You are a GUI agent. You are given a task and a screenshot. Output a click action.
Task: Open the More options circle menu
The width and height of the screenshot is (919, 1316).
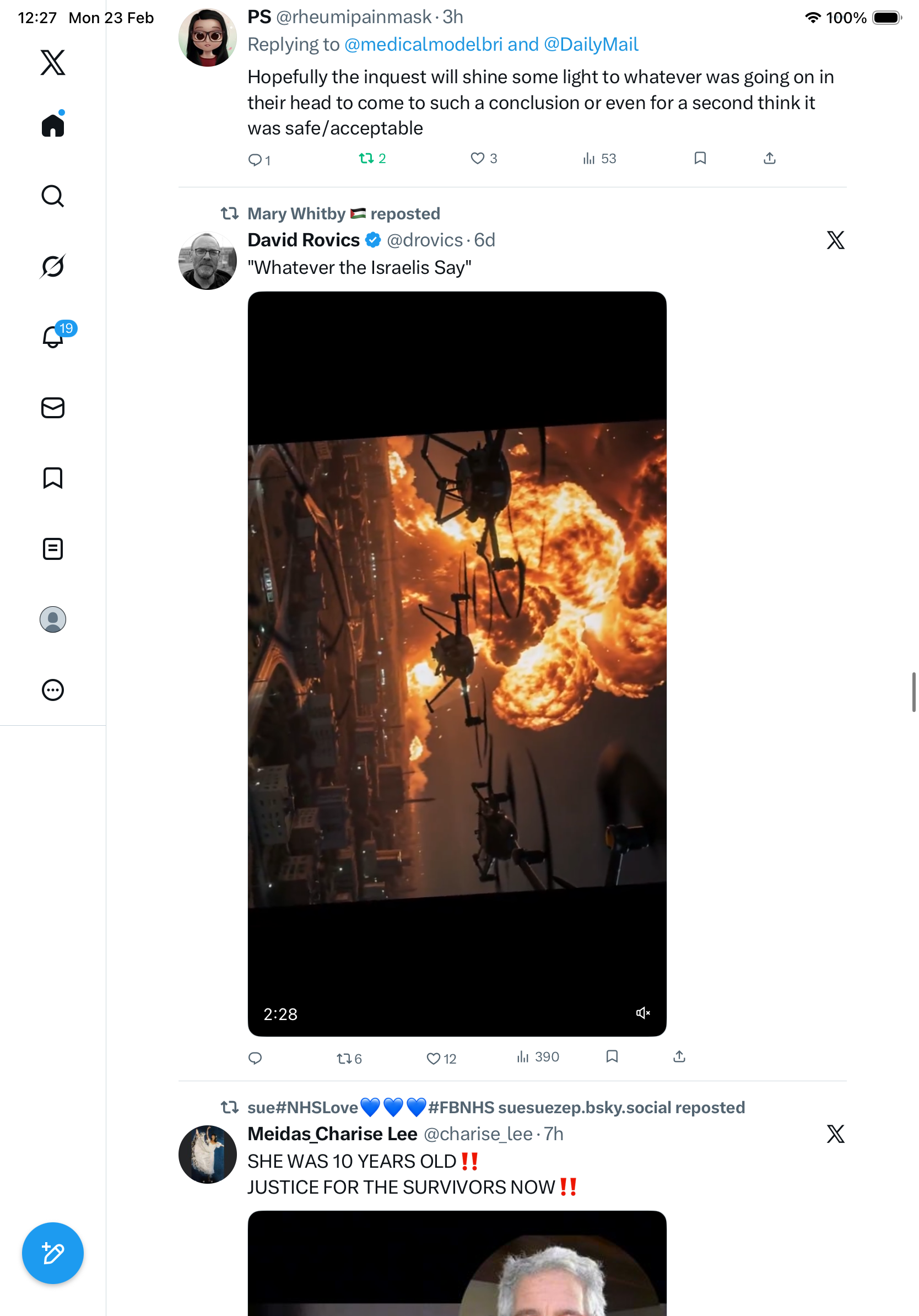(53, 690)
